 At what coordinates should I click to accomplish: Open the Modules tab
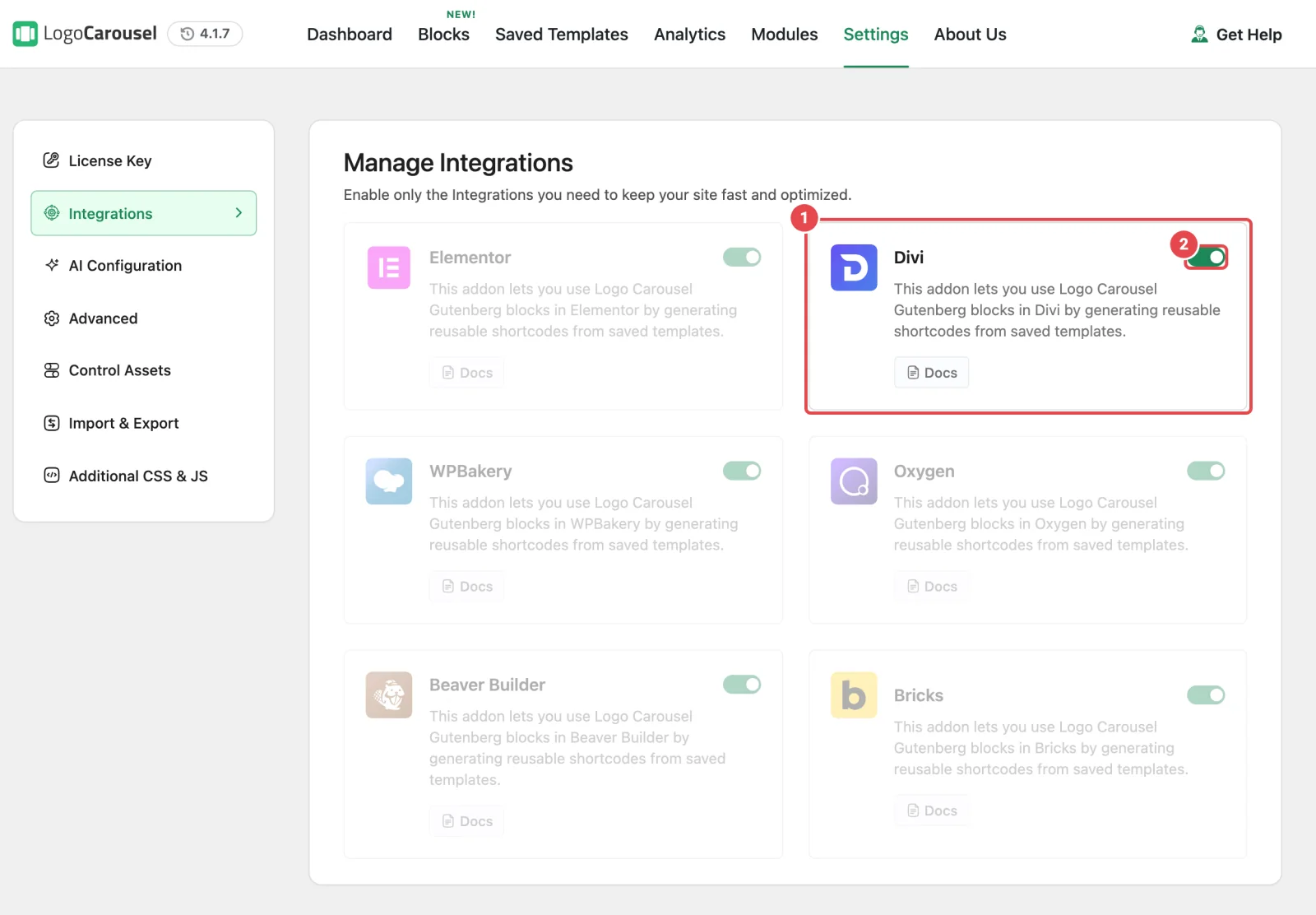785,35
